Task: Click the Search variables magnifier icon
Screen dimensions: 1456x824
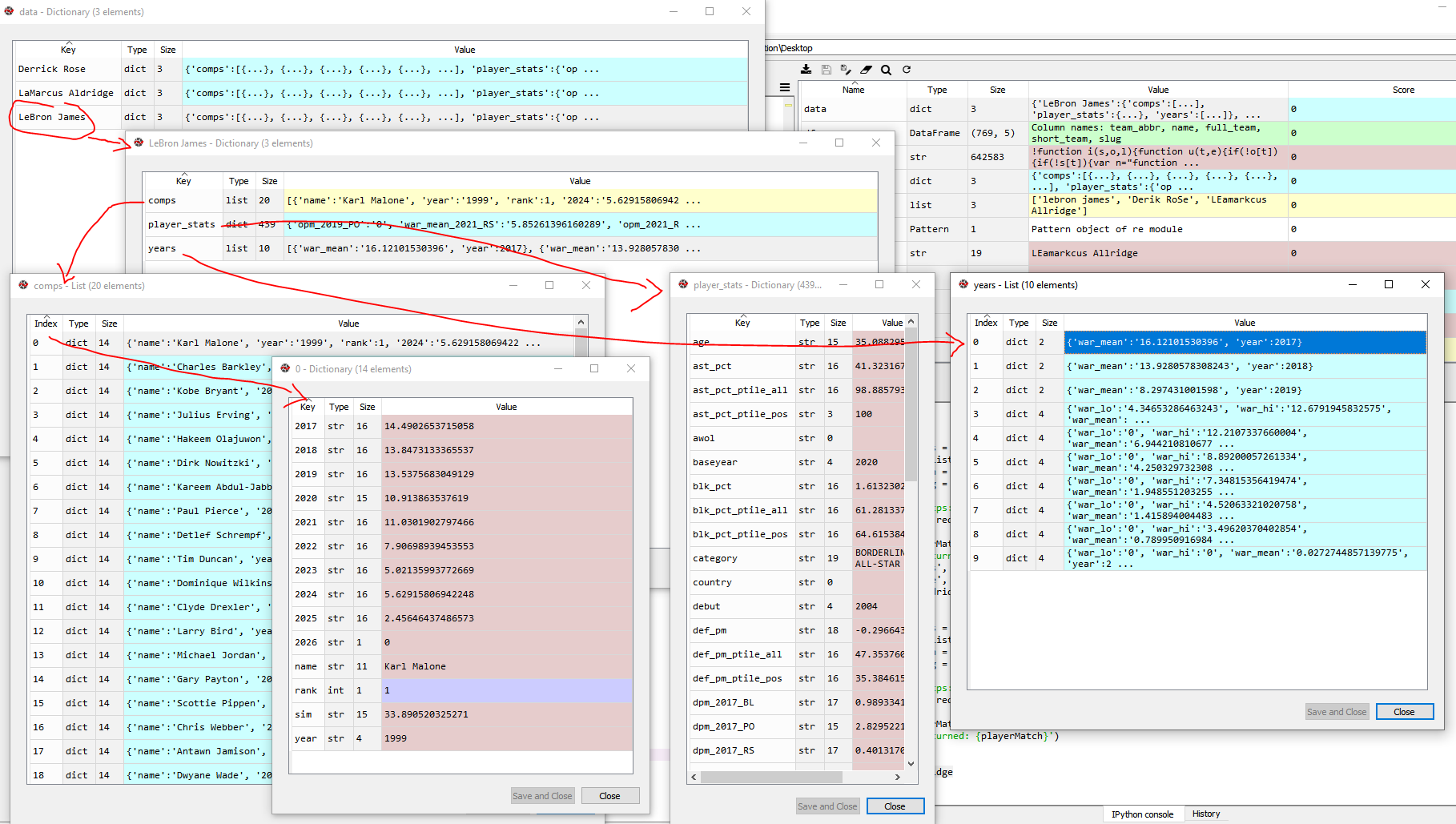Action: tap(886, 70)
